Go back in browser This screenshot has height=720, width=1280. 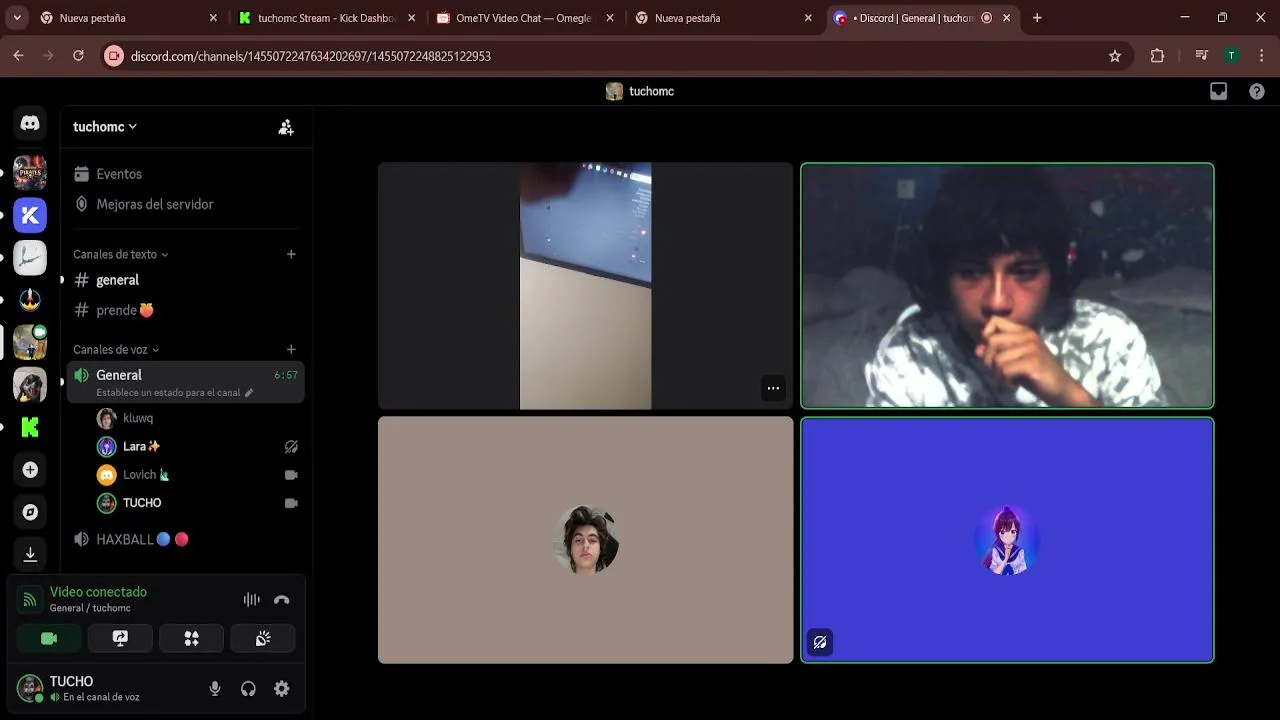18,56
